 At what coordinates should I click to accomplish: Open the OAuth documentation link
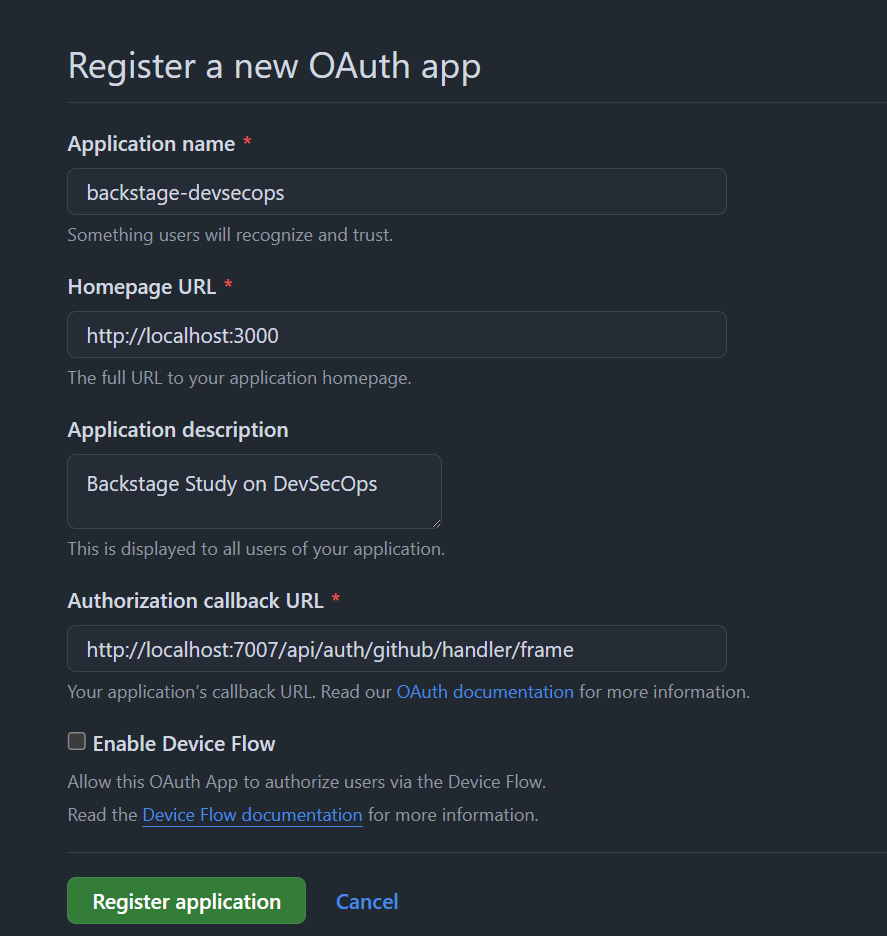pos(485,692)
